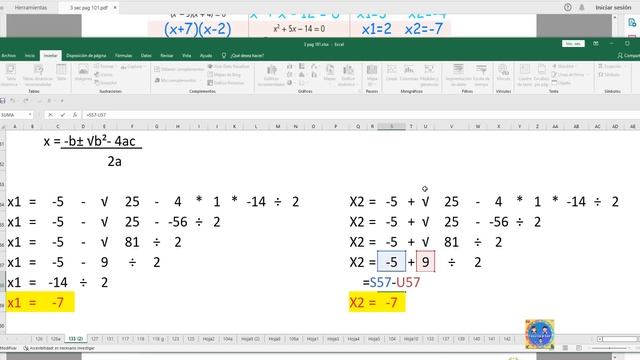The image size is (640, 360).
Task: Undo from the Quick Access Toolbar
Action: (13, 100)
